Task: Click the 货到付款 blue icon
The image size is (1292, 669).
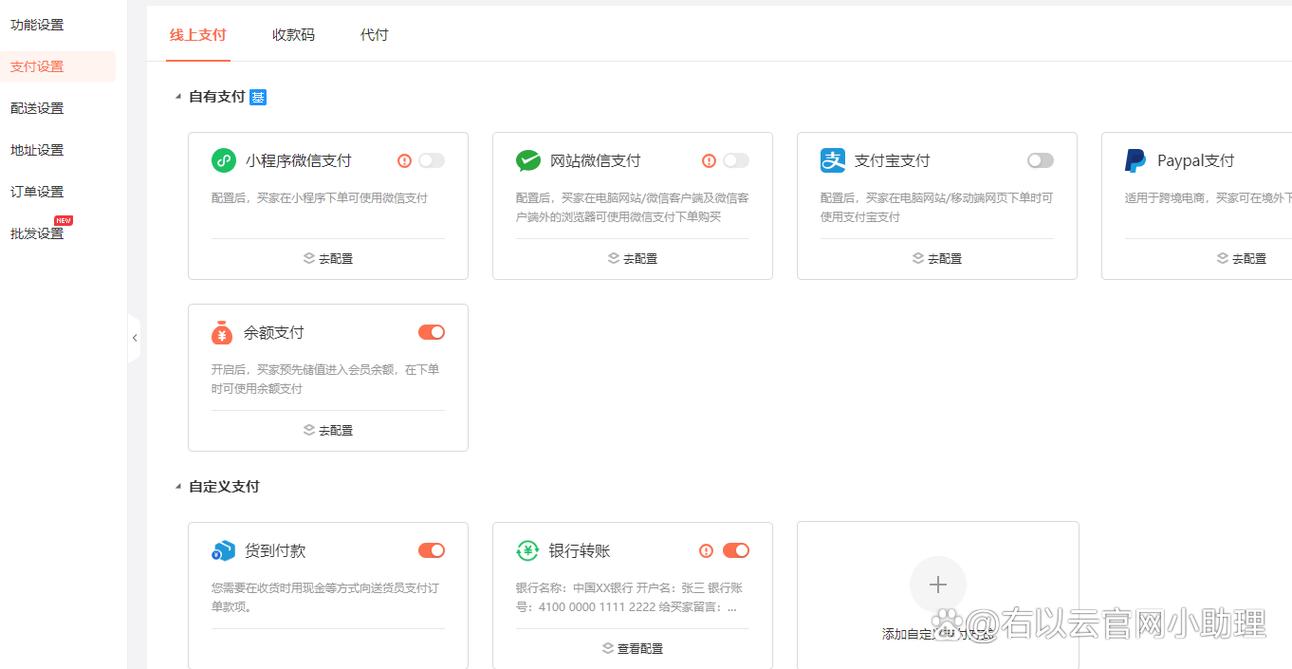Action: (x=222, y=550)
